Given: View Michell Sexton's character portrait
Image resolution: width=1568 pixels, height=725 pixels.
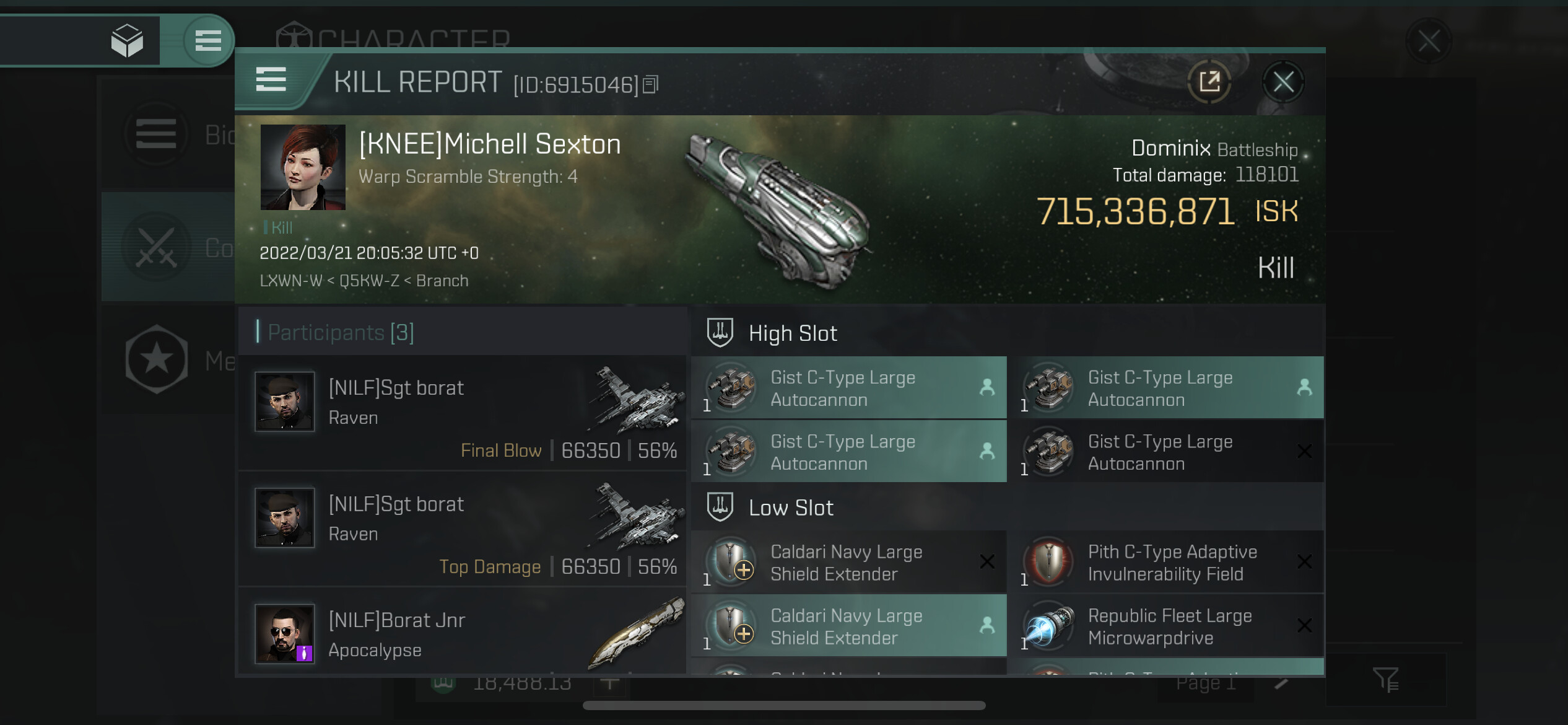Looking at the screenshot, I should click(x=303, y=167).
